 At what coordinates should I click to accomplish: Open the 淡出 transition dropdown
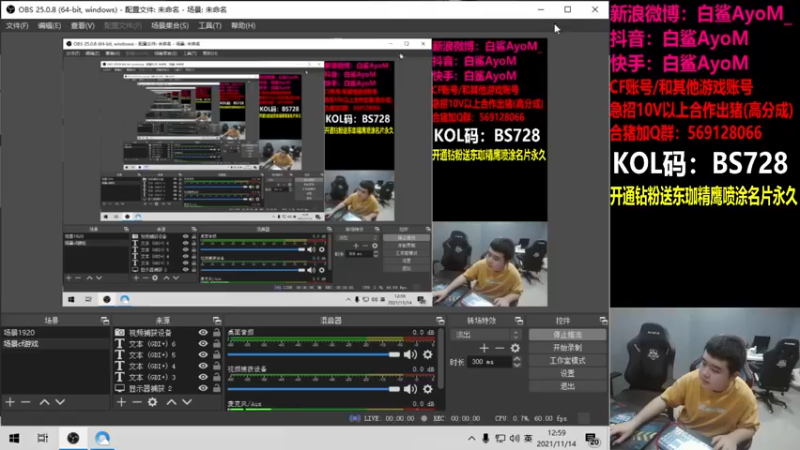pos(486,335)
